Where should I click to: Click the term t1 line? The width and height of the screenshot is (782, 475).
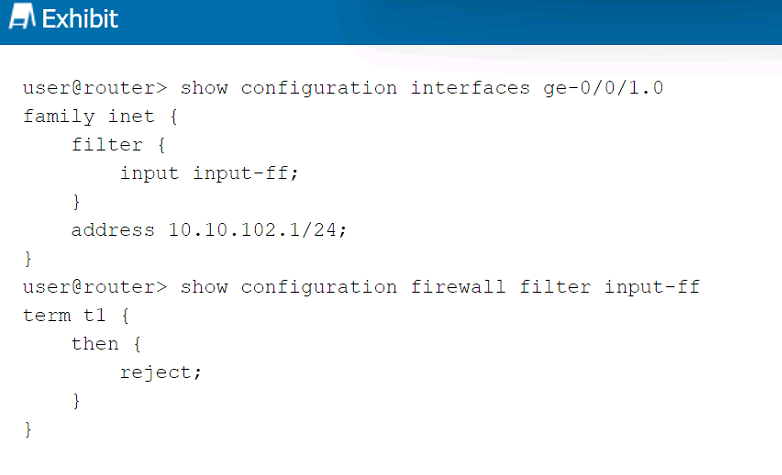[x=76, y=316]
